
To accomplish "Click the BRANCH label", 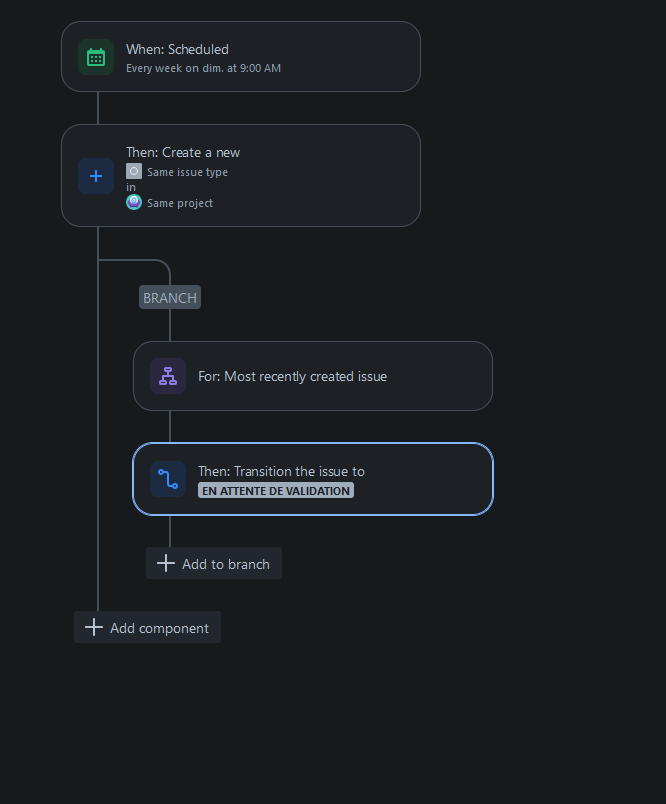I will click(169, 297).
